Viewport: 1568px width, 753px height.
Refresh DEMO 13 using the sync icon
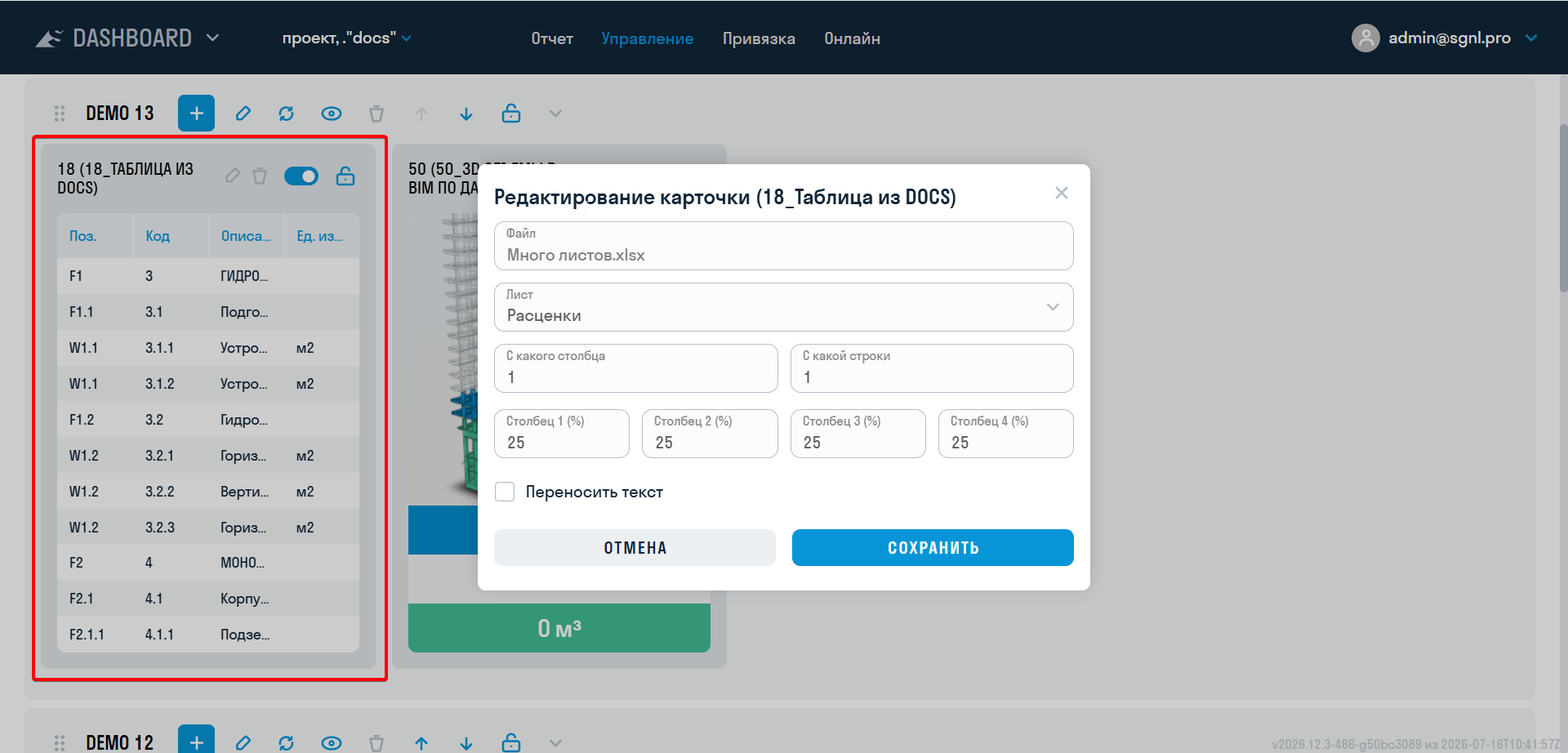click(x=286, y=114)
